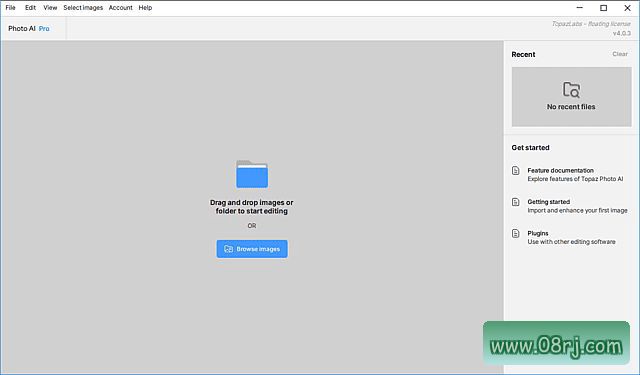This screenshot has width=640, height=375.
Task: Open the Edit menu
Action: tap(30, 8)
